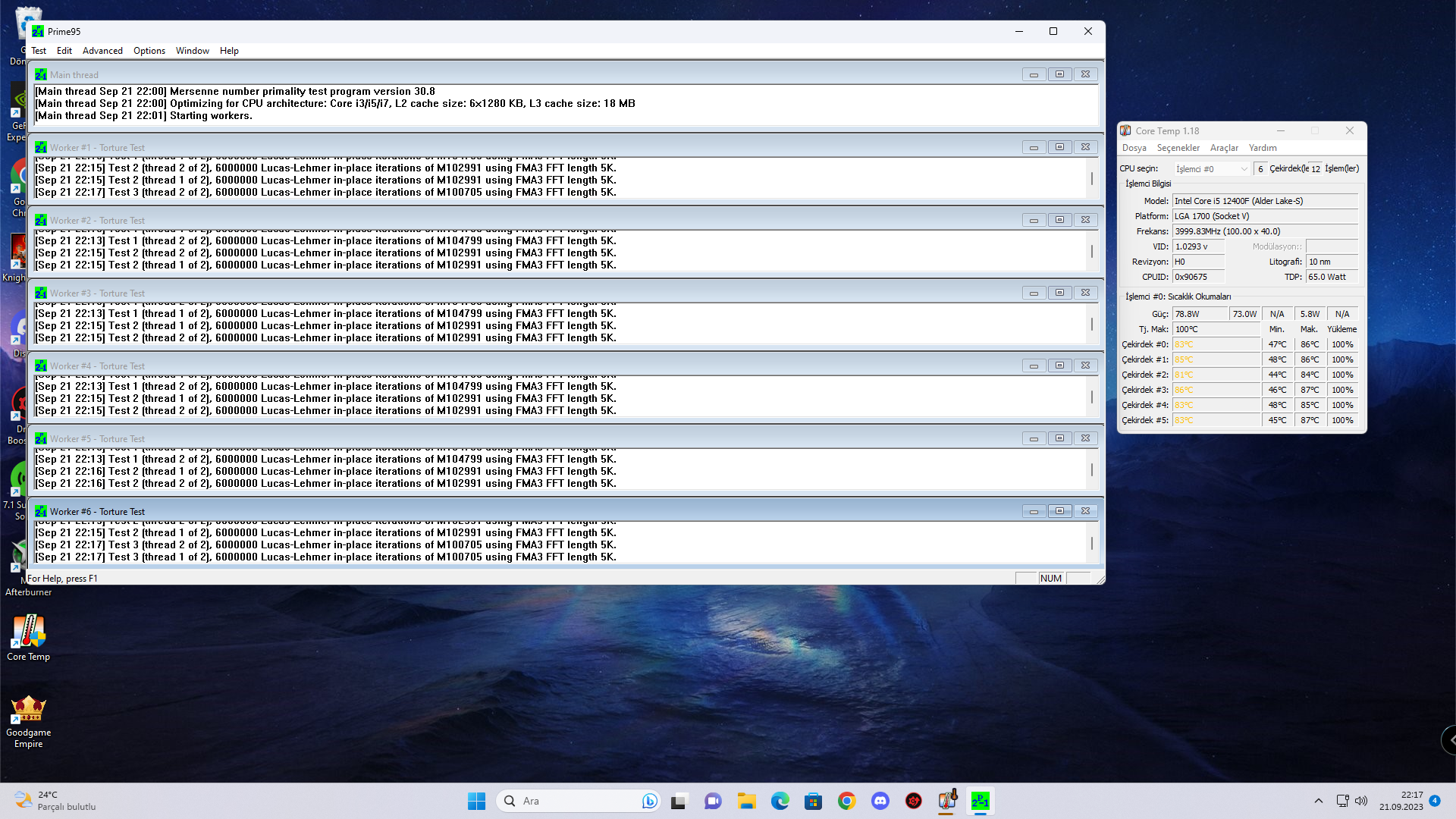Open File Explorer from the taskbar
Image resolution: width=1456 pixels, height=819 pixels.
coord(746,801)
